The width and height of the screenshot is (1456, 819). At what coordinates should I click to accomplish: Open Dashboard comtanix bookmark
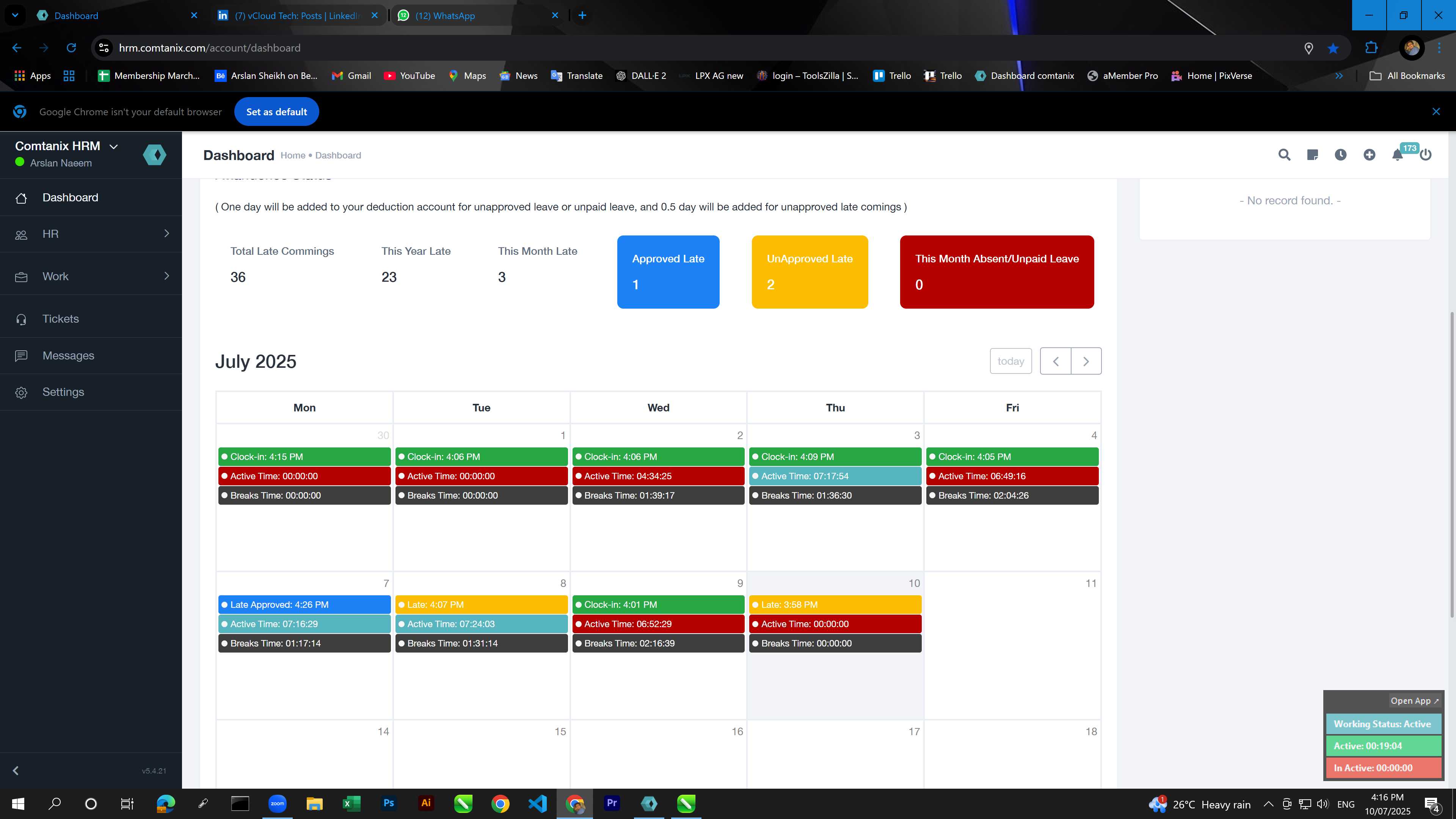[x=1024, y=76]
